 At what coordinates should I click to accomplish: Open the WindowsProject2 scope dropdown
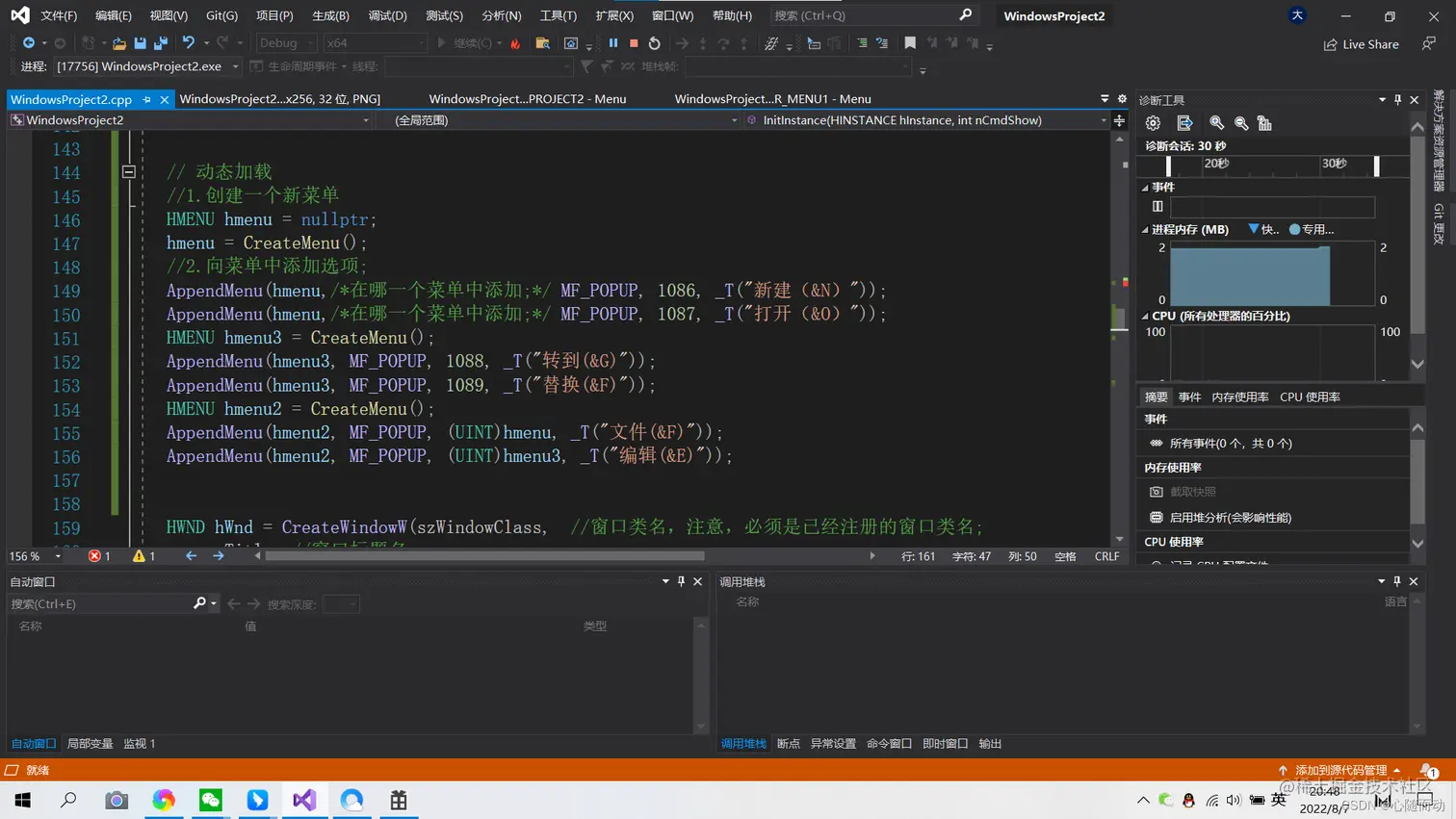coord(190,120)
